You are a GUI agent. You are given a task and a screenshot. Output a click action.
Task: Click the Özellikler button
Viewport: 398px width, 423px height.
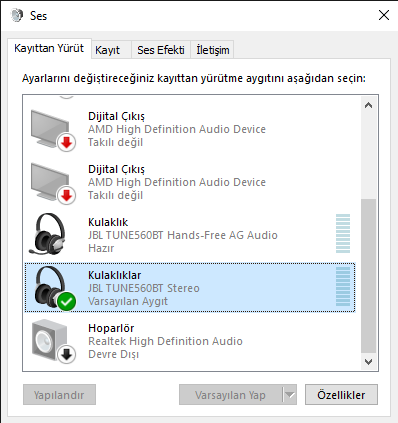click(x=341, y=395)
